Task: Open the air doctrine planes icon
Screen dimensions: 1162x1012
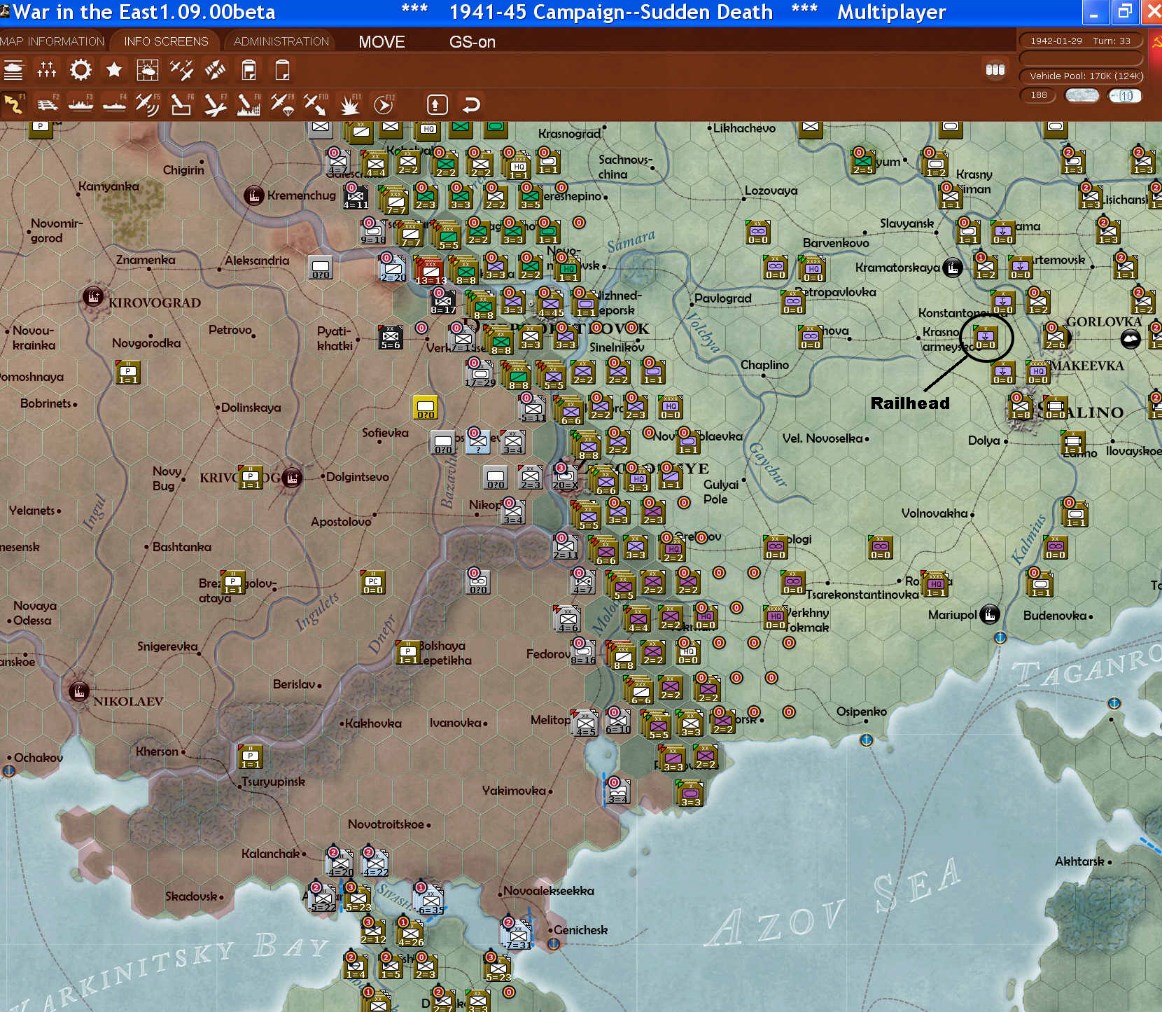Action: [181, 70]
